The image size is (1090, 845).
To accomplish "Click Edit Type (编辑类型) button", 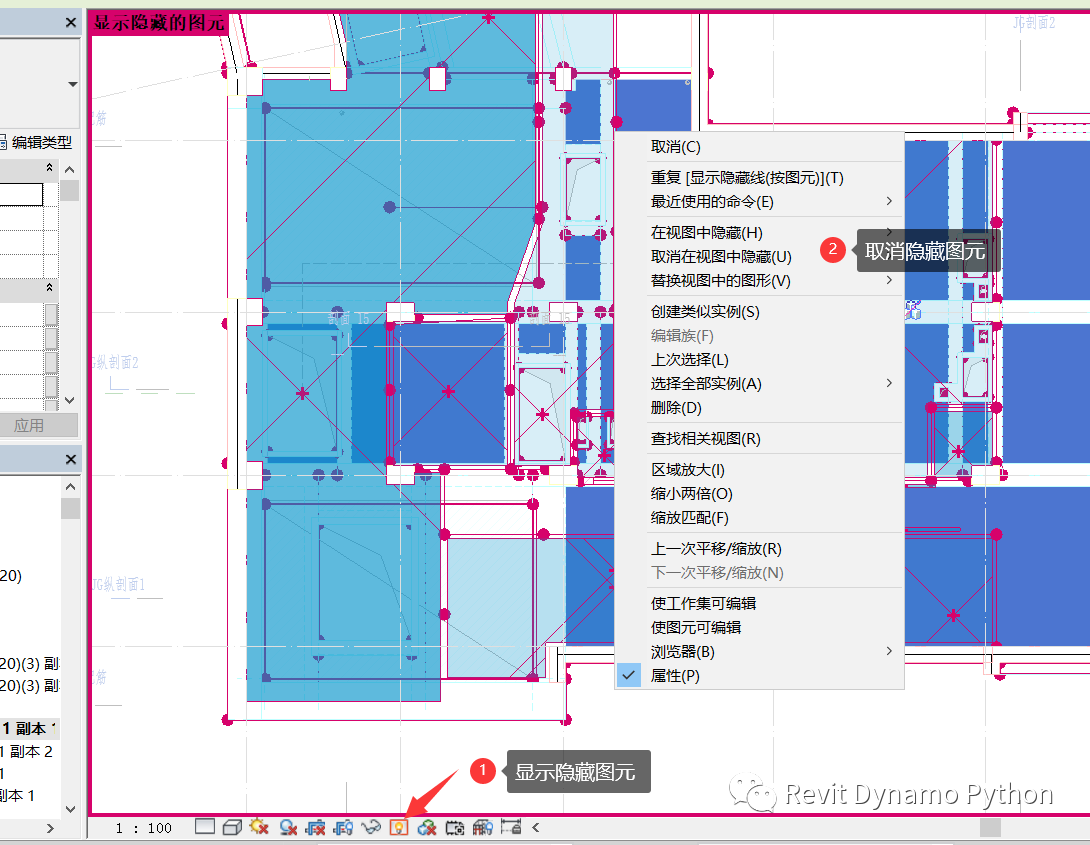I will 36,142.
